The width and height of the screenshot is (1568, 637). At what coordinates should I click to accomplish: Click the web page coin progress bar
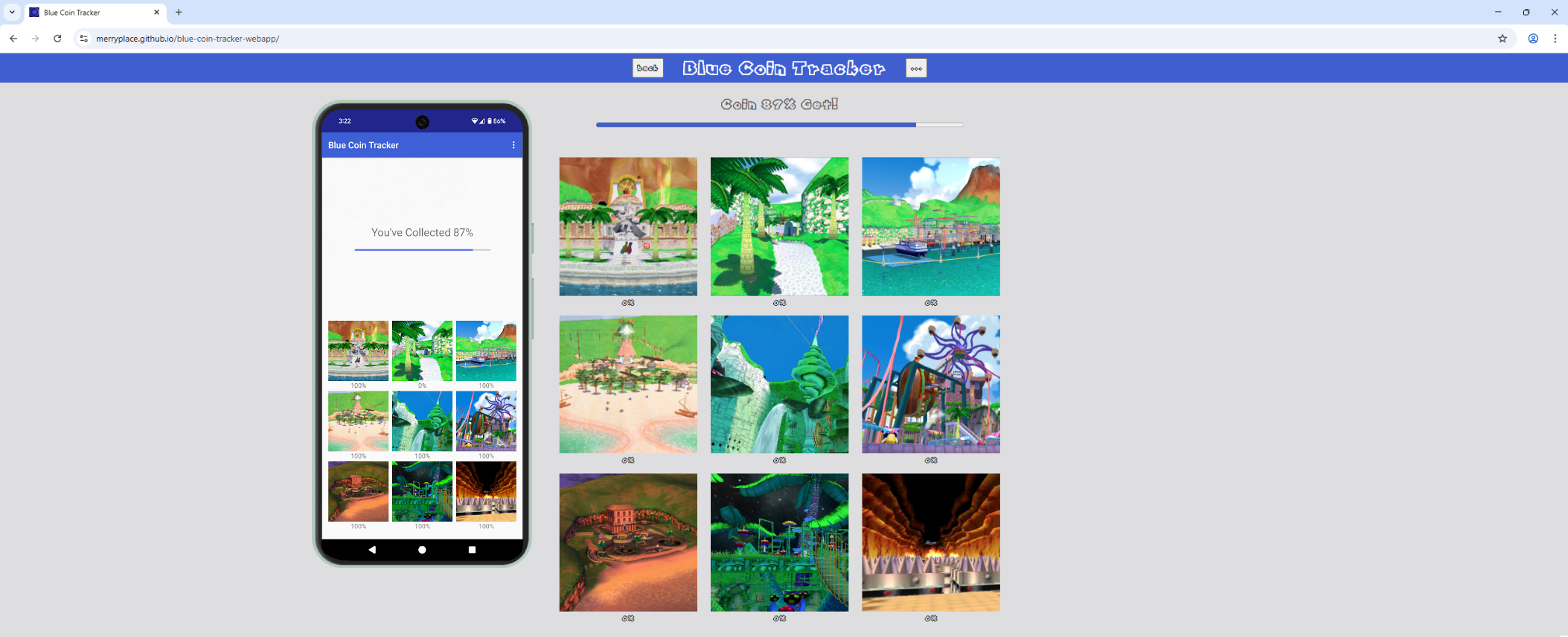click(x=779, y=125)
